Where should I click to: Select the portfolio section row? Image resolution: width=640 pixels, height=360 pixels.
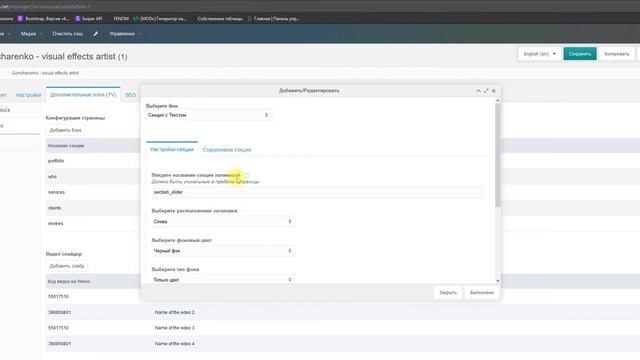93,161
